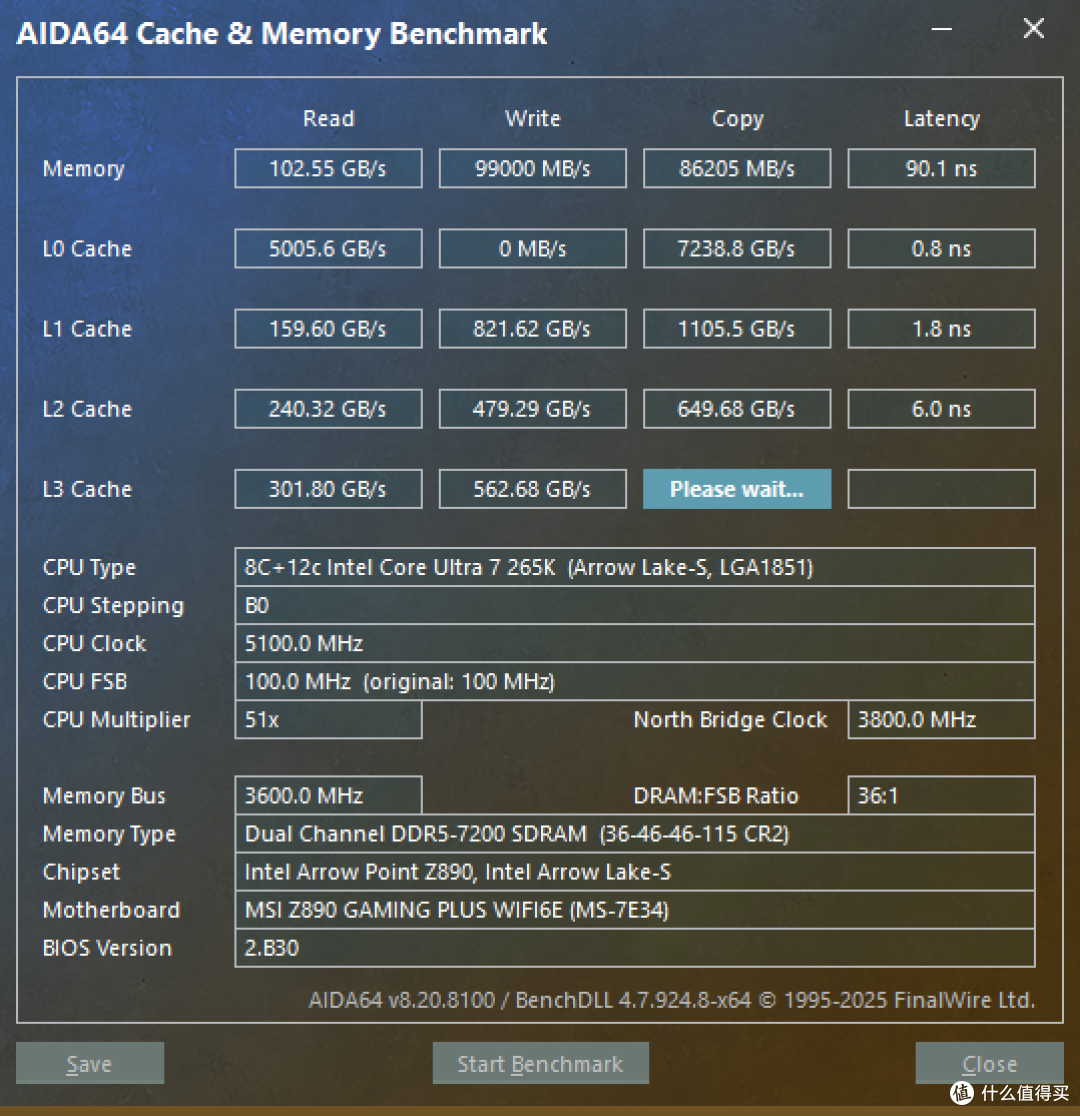Click the AIDA64 Cache & Memory Benchmark title
The width and height of the screenshot is (1080, 1116).
[281, 33]
